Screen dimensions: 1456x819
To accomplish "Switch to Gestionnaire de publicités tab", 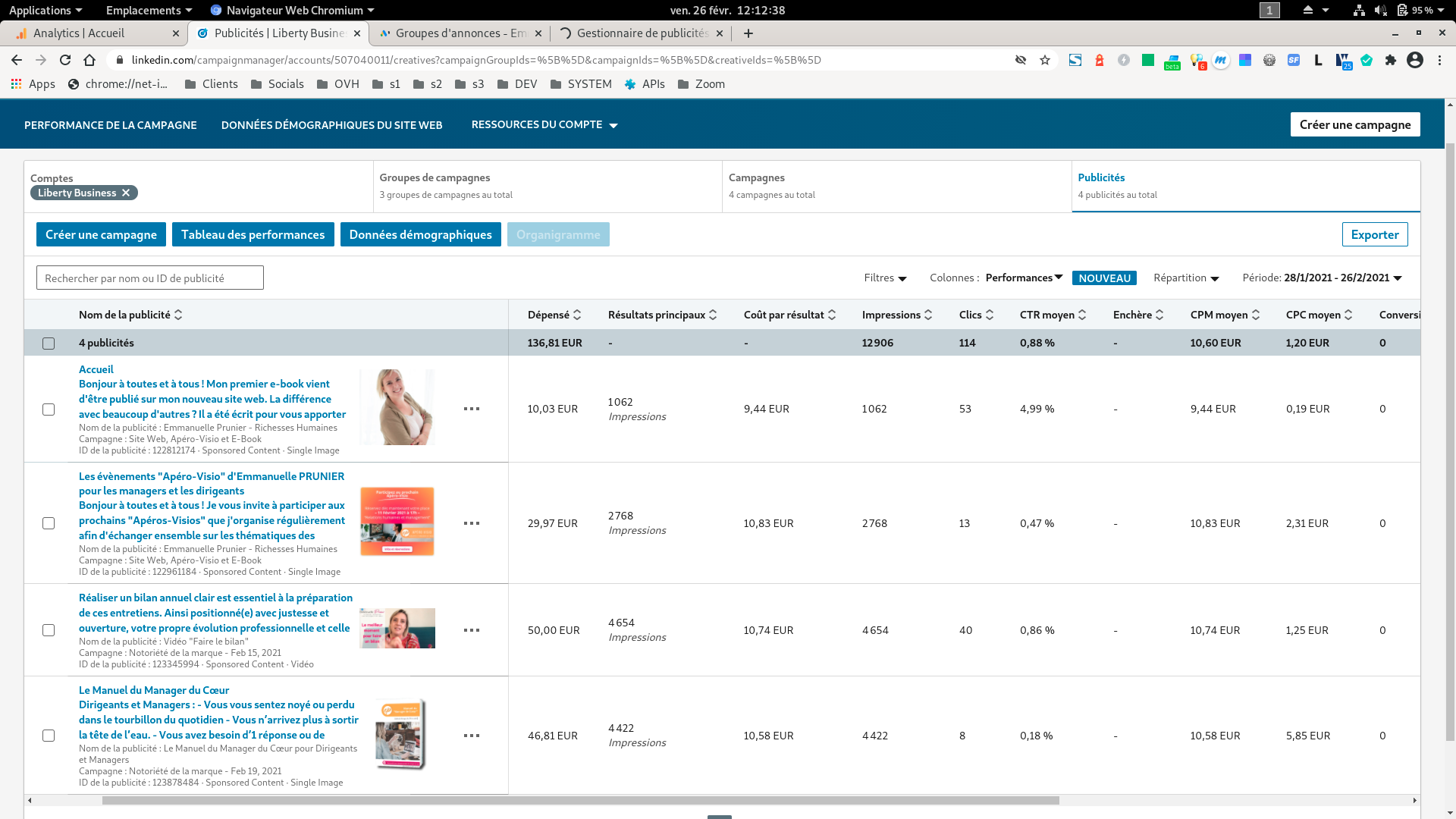I will (x=642, y=33).
